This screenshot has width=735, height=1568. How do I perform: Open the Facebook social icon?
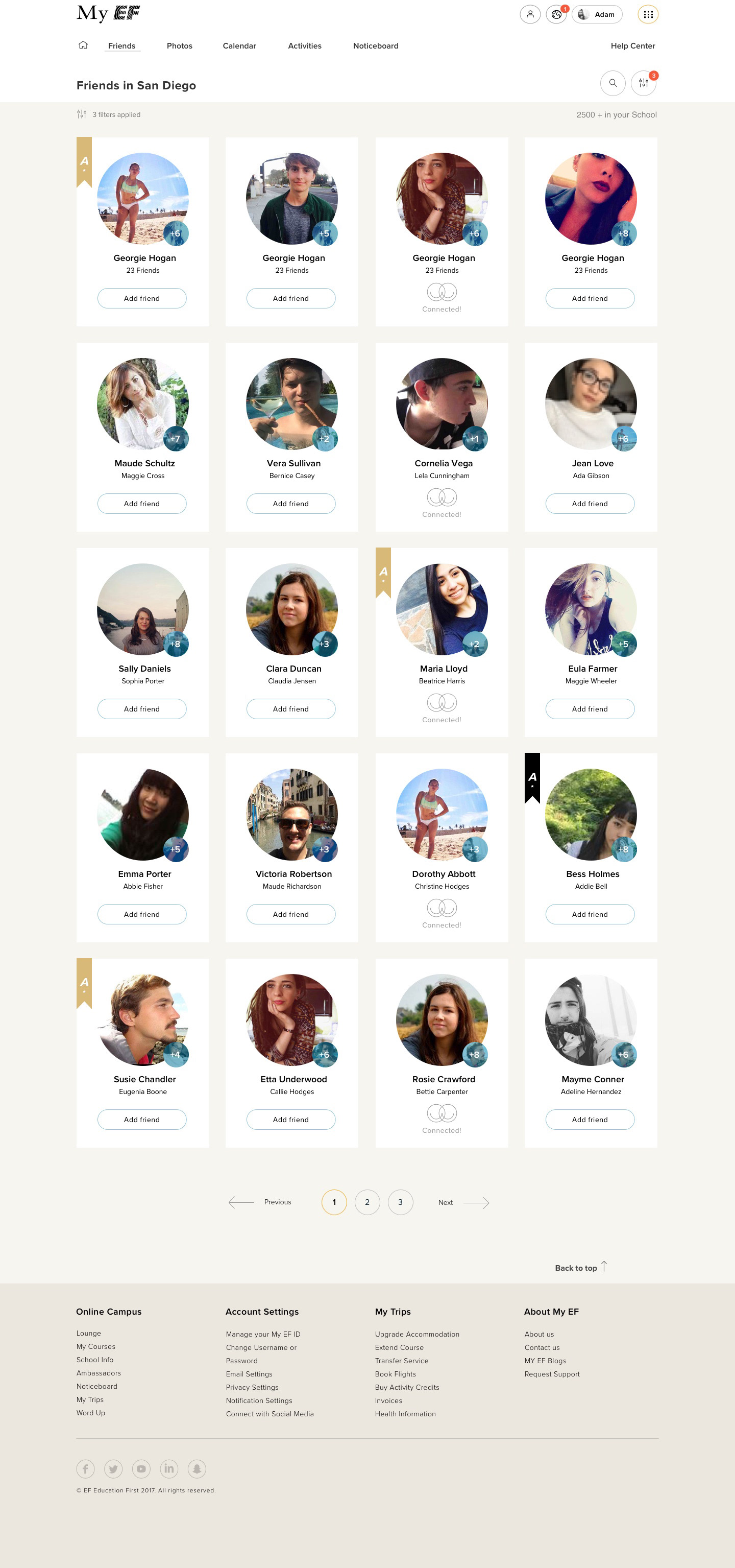85,1468
